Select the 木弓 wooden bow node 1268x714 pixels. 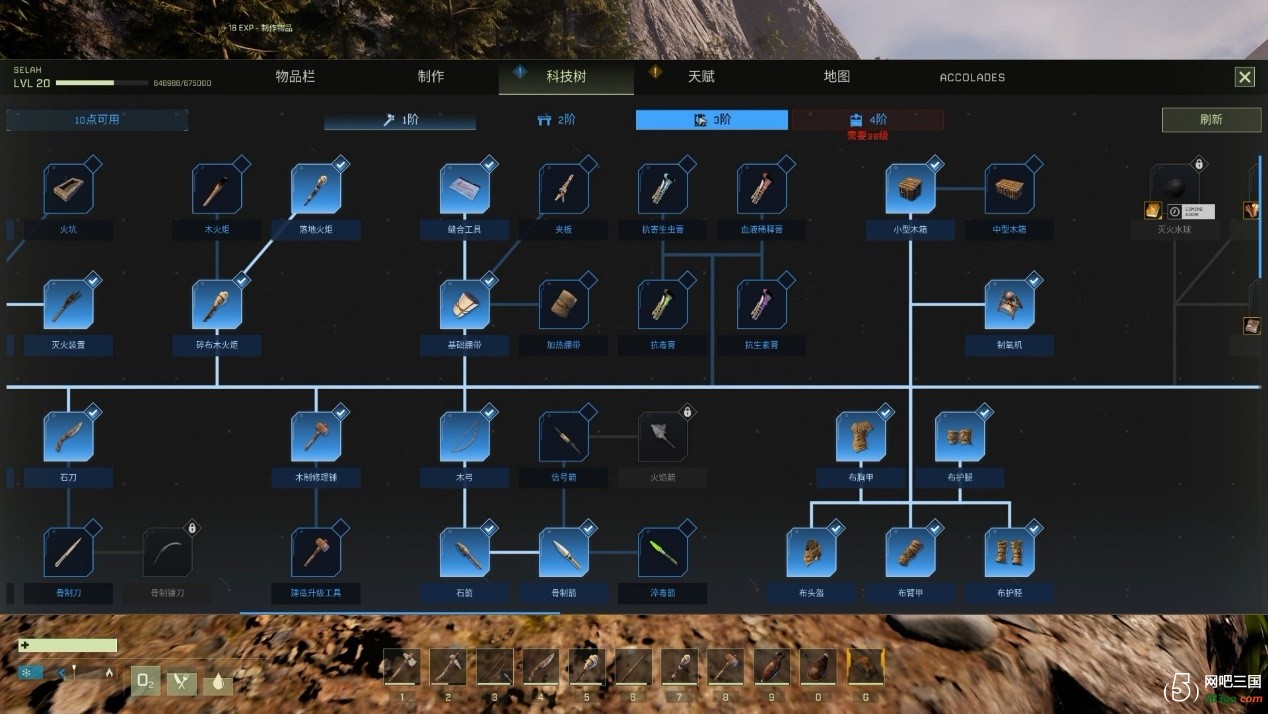pos(465,437)
